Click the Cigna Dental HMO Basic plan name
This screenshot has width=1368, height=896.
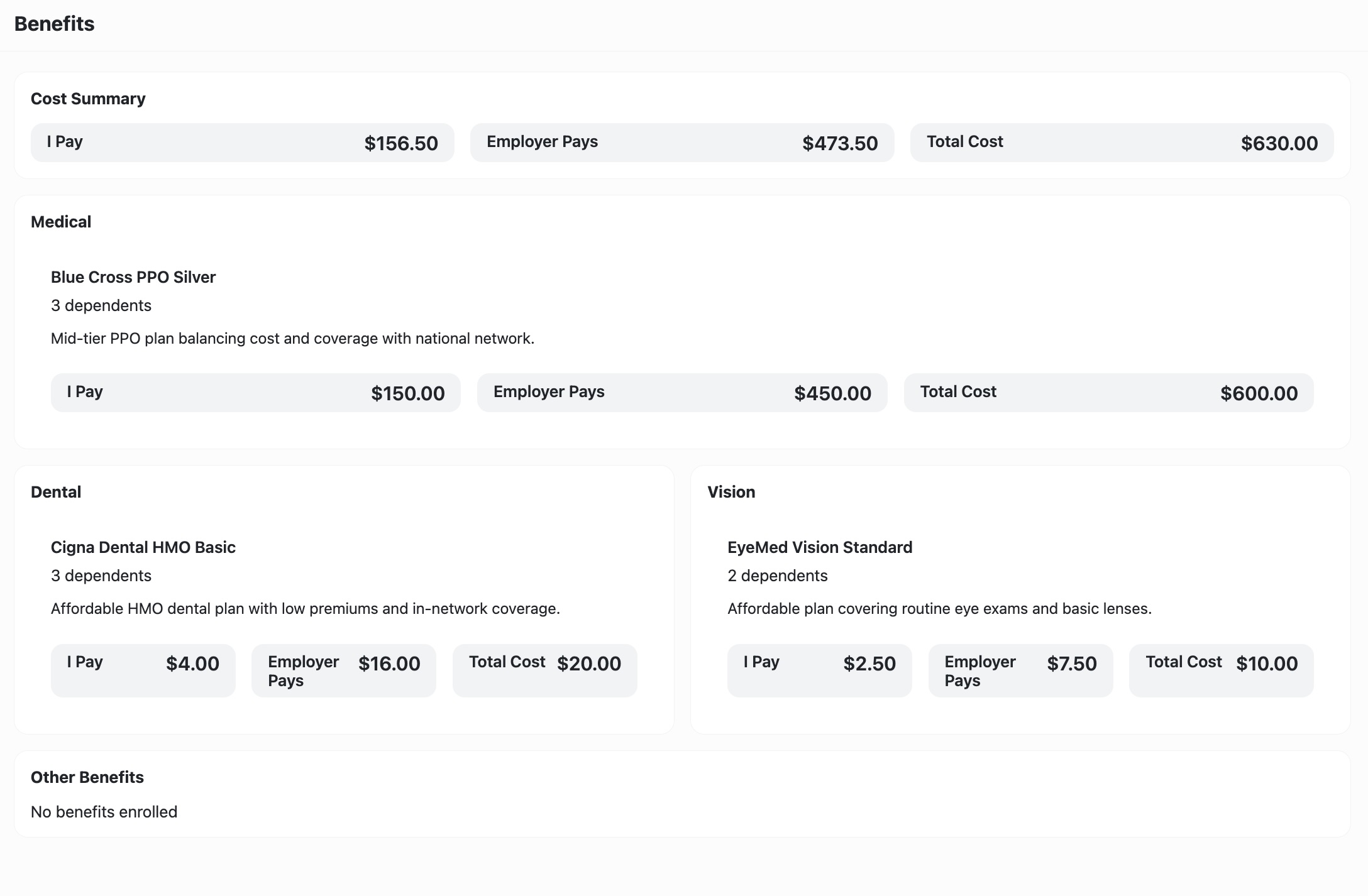tap(143, 547)
